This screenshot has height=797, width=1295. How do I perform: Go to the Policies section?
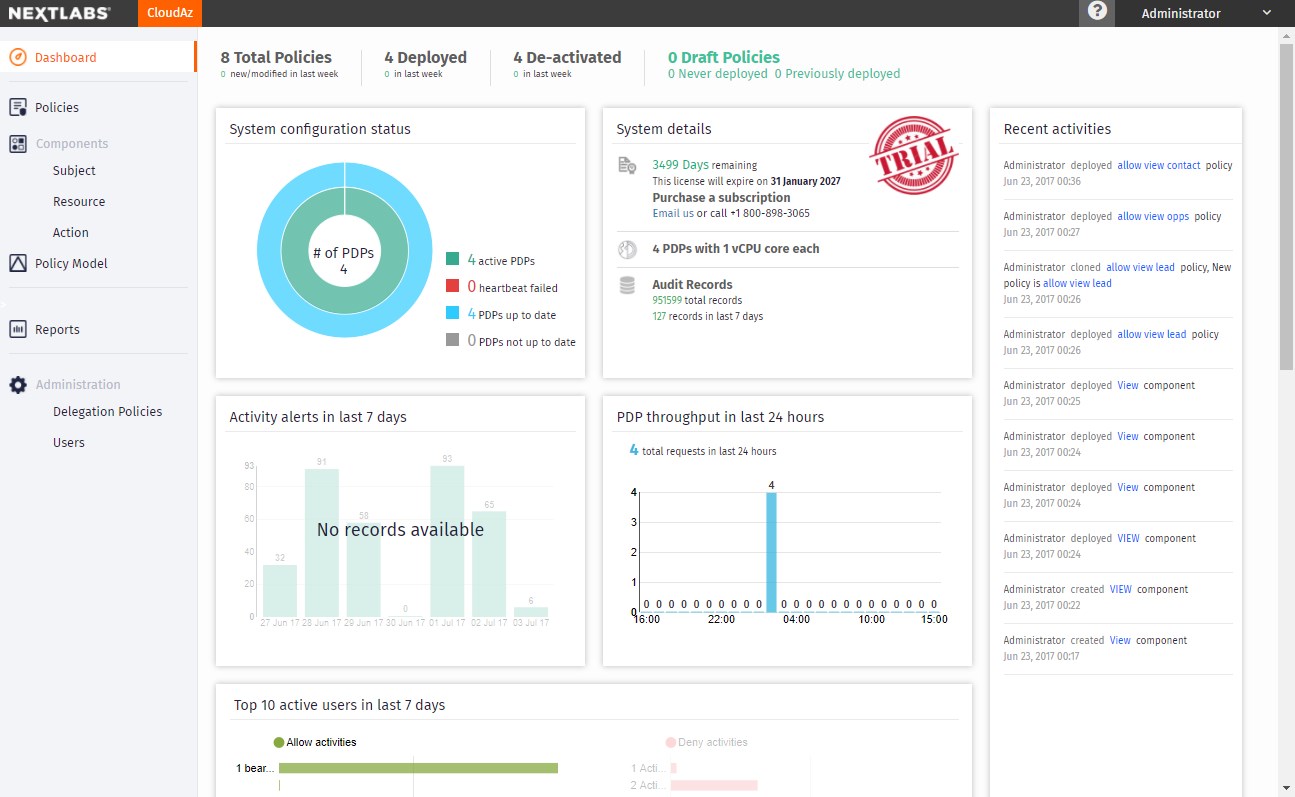click(x=57, y=107)
